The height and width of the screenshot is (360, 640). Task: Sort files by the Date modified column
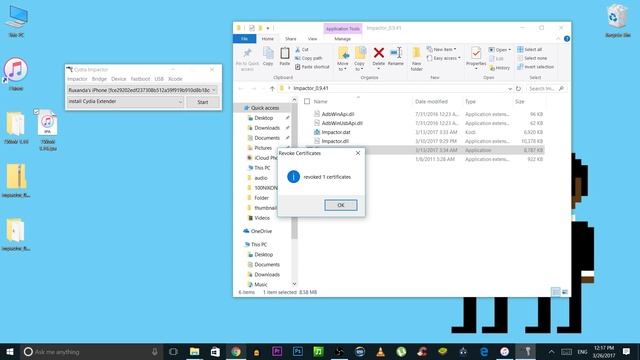coord(431,101)
